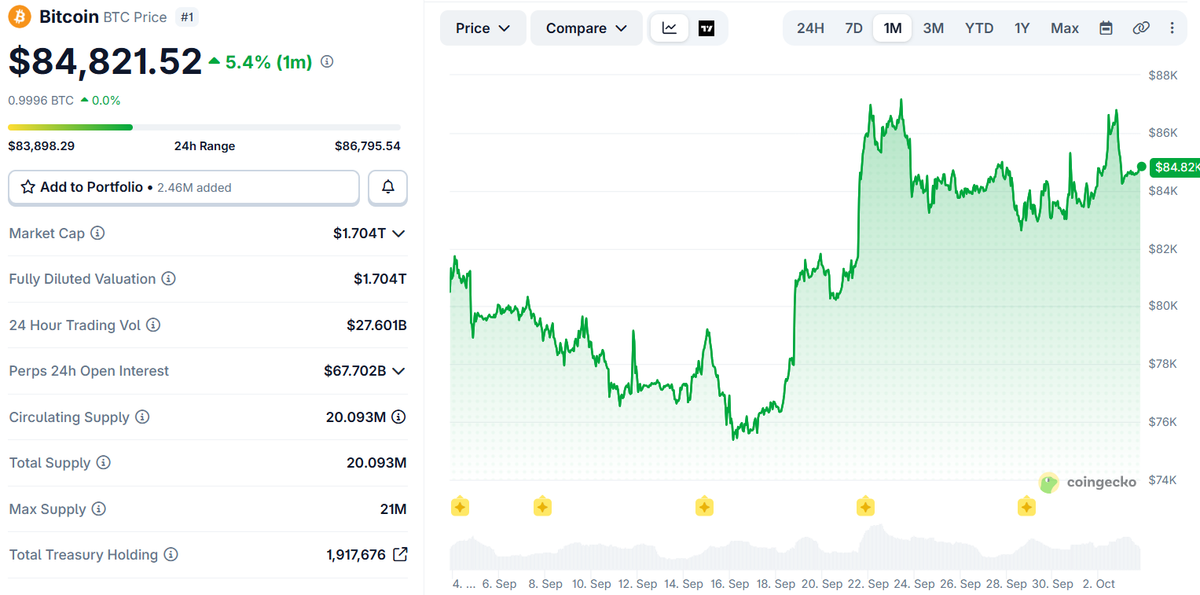This screenshot has height=595, width=1200.
Task: Click the news marker near 8 Sep
Action: pyautogui.click(x=542, y=507)
